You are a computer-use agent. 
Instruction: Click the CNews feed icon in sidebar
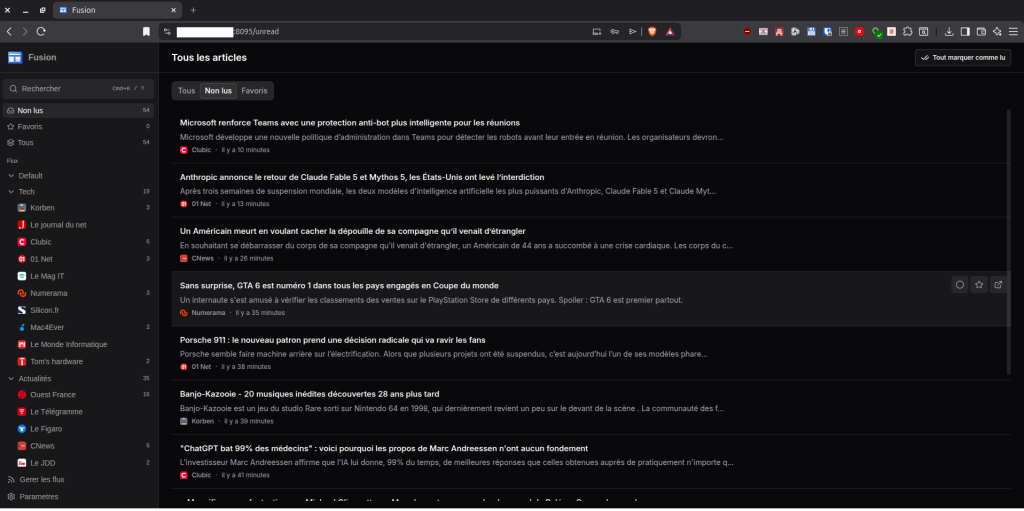pos(22,446)
